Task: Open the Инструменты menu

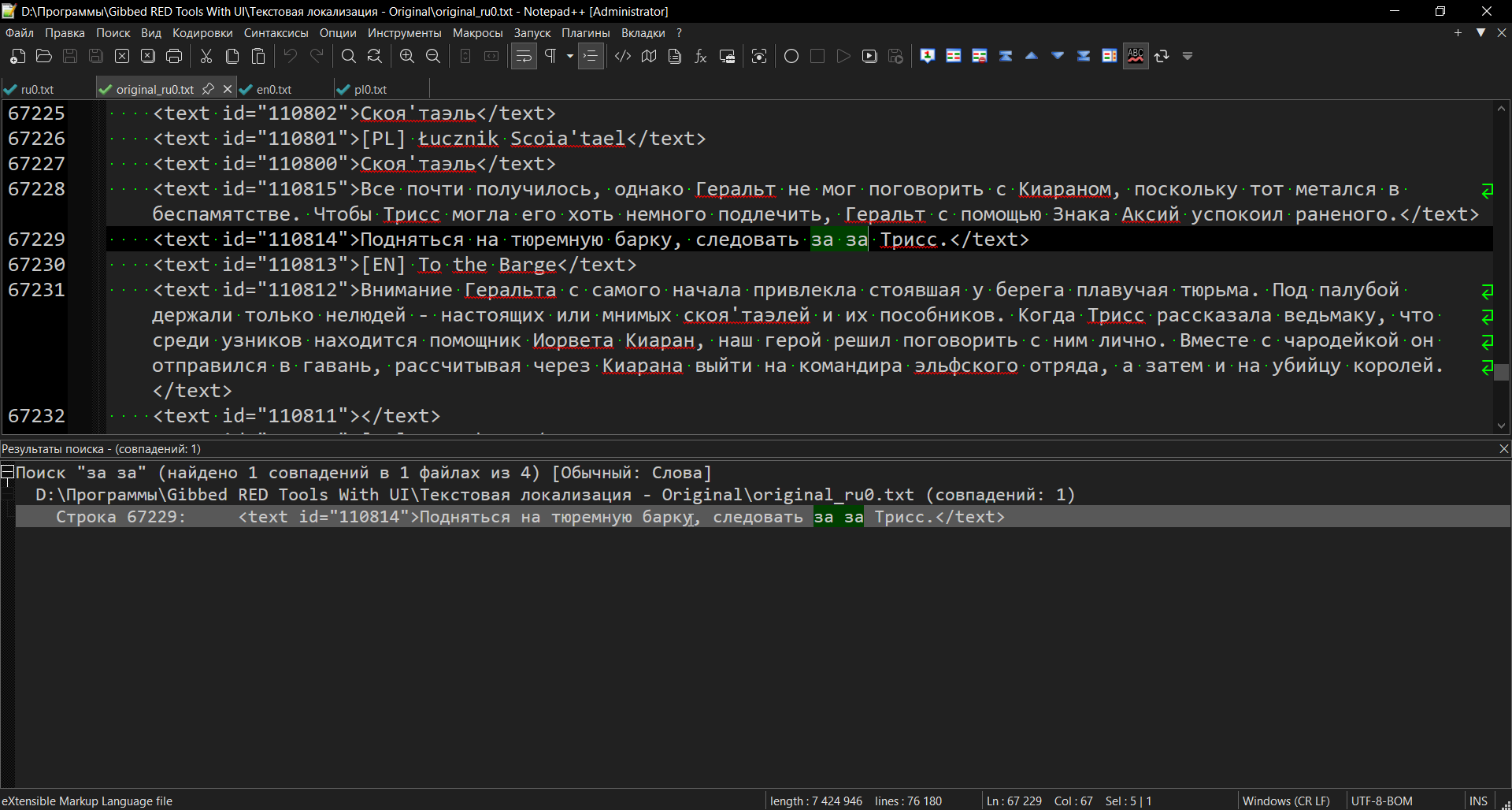Action: [405, 33]
